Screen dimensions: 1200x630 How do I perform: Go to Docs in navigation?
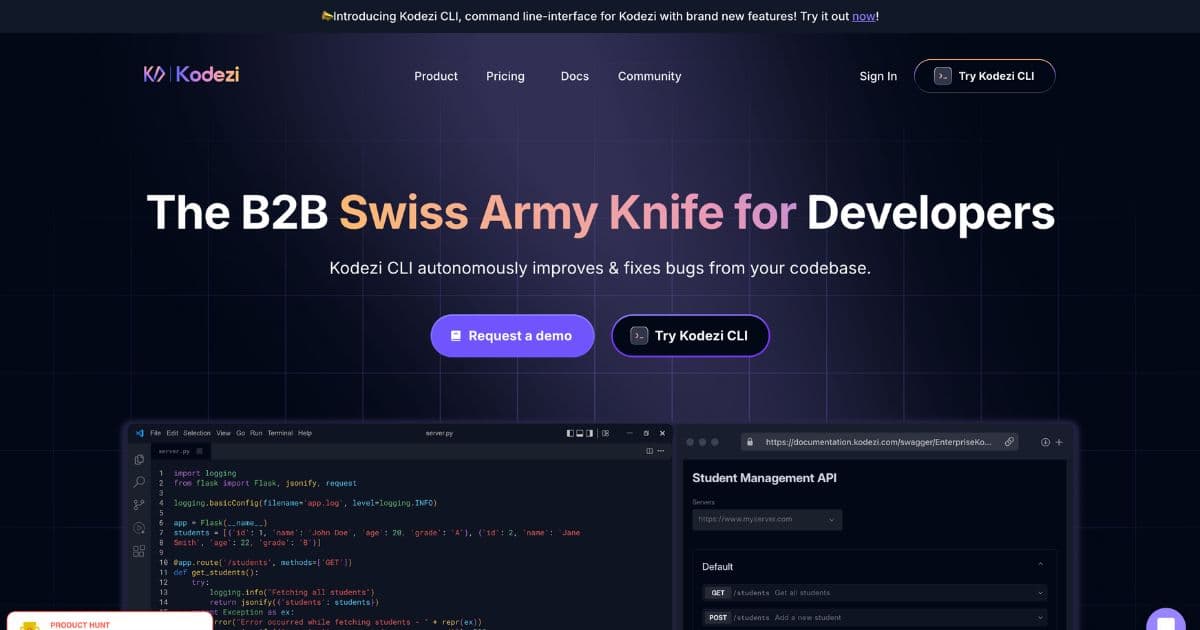(x=575, y=76)
